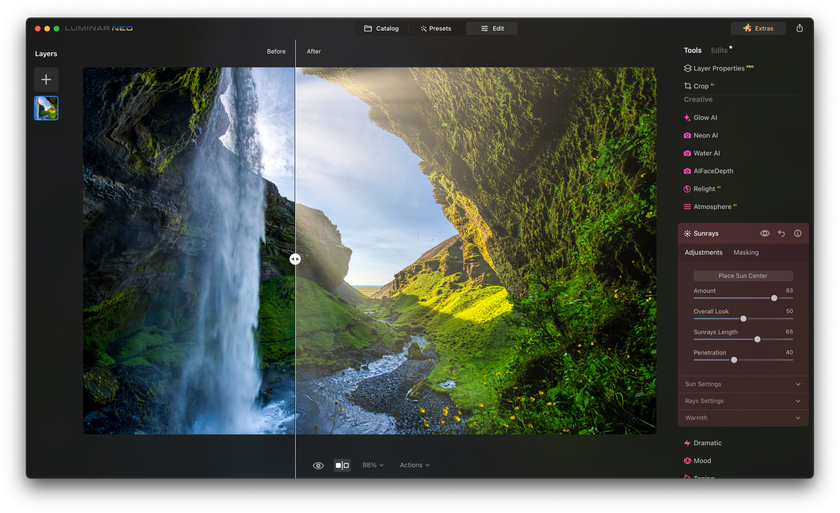Switch to the Edit tab
Screen dimensions: 840x513
492,28
